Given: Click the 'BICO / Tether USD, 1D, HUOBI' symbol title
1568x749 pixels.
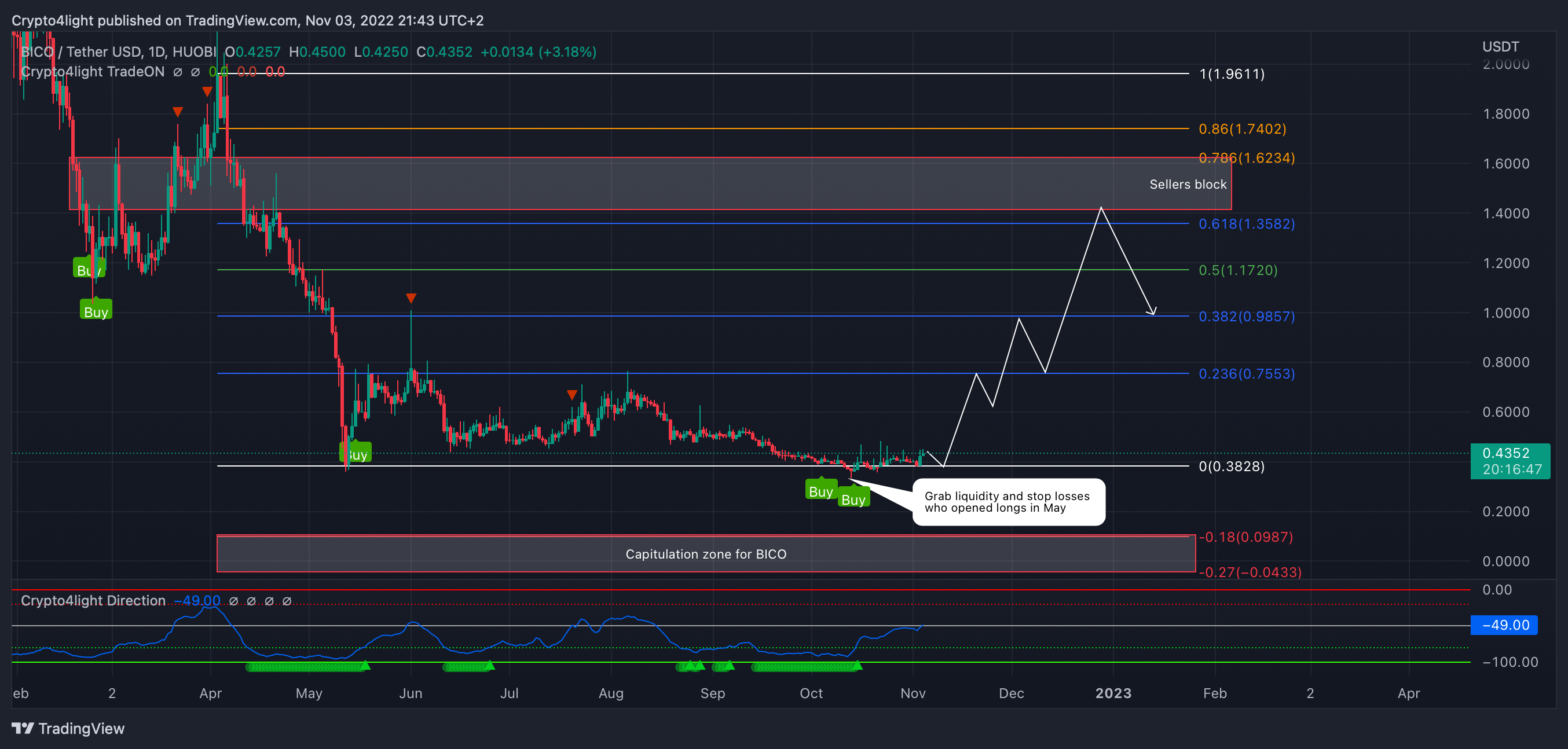Looking at the screenshot, I should 119,52.
